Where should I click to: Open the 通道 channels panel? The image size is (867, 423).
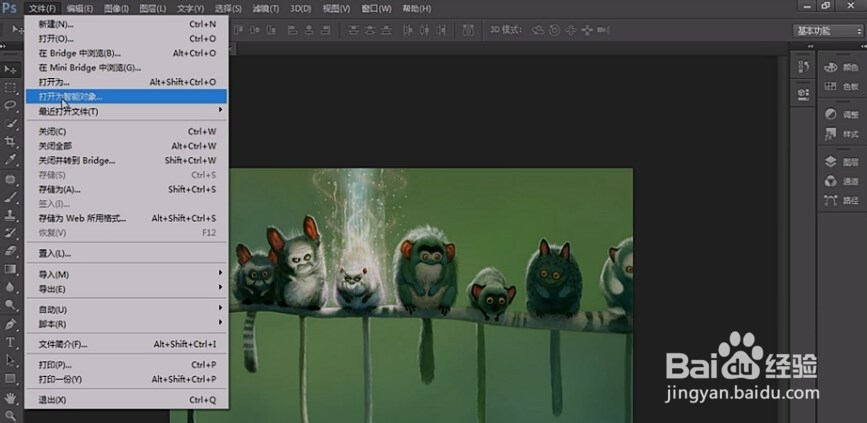(x=841, y=181)
